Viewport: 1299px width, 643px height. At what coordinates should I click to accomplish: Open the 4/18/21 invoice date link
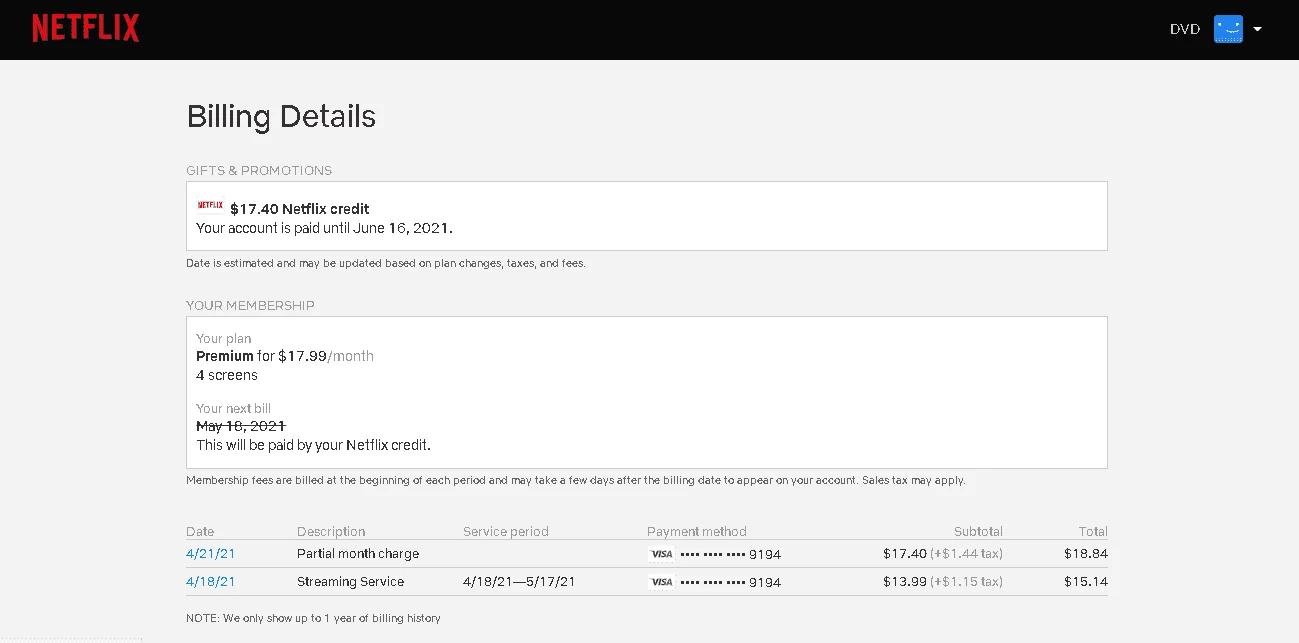tap(211, 581)
